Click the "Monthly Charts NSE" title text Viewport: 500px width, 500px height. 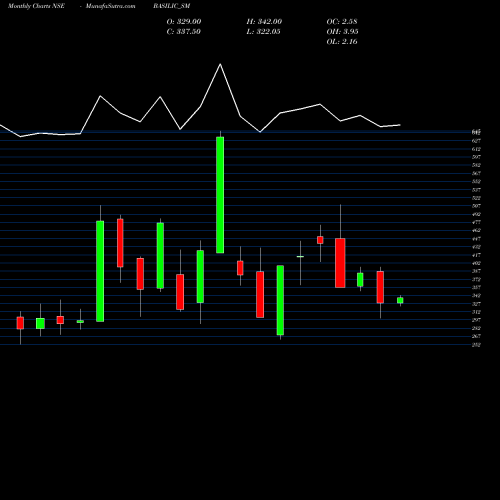[x=36, y=6]
